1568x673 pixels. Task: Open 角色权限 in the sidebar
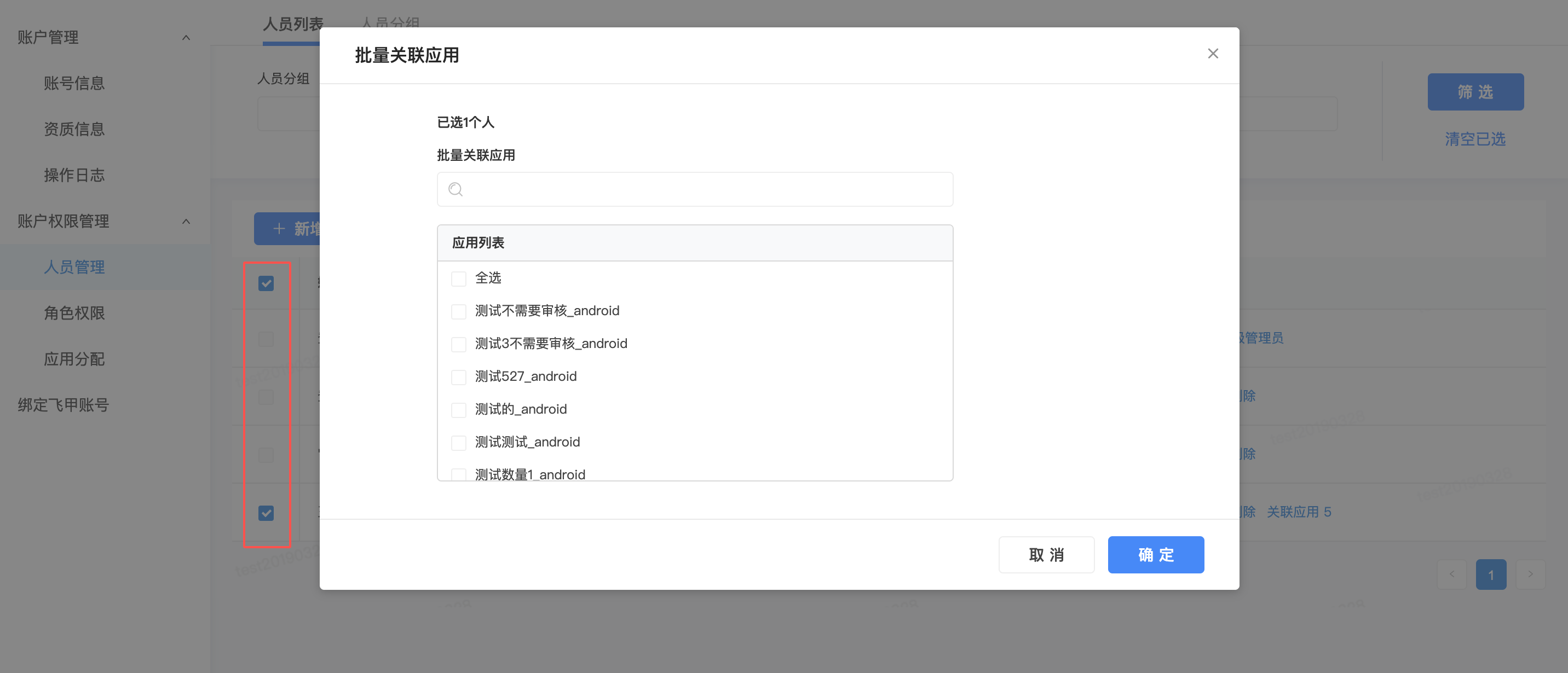coord(74,313)
